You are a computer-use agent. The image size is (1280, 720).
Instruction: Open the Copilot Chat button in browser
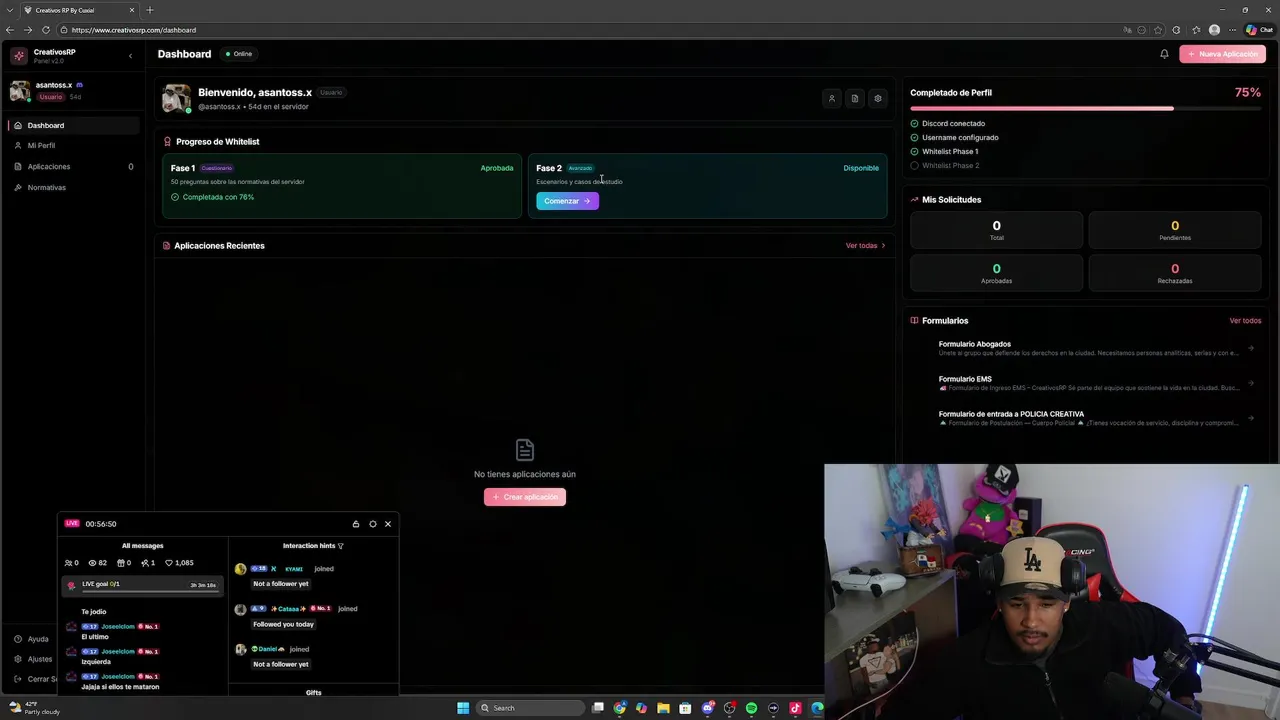tap(1260, 30)
